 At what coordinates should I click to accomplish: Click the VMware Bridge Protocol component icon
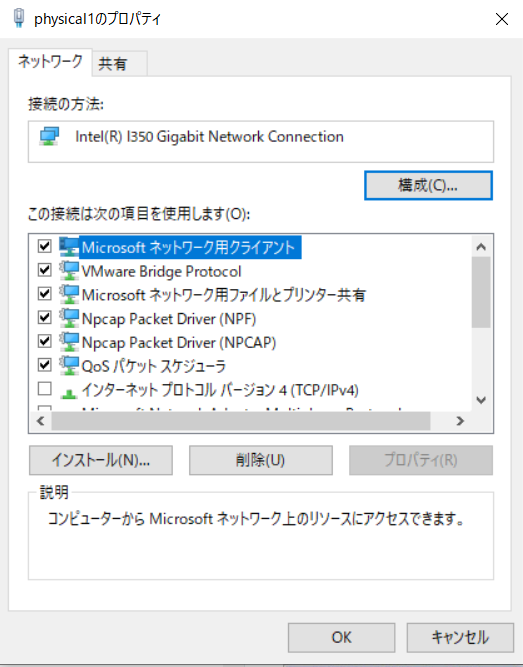[69, 271]
